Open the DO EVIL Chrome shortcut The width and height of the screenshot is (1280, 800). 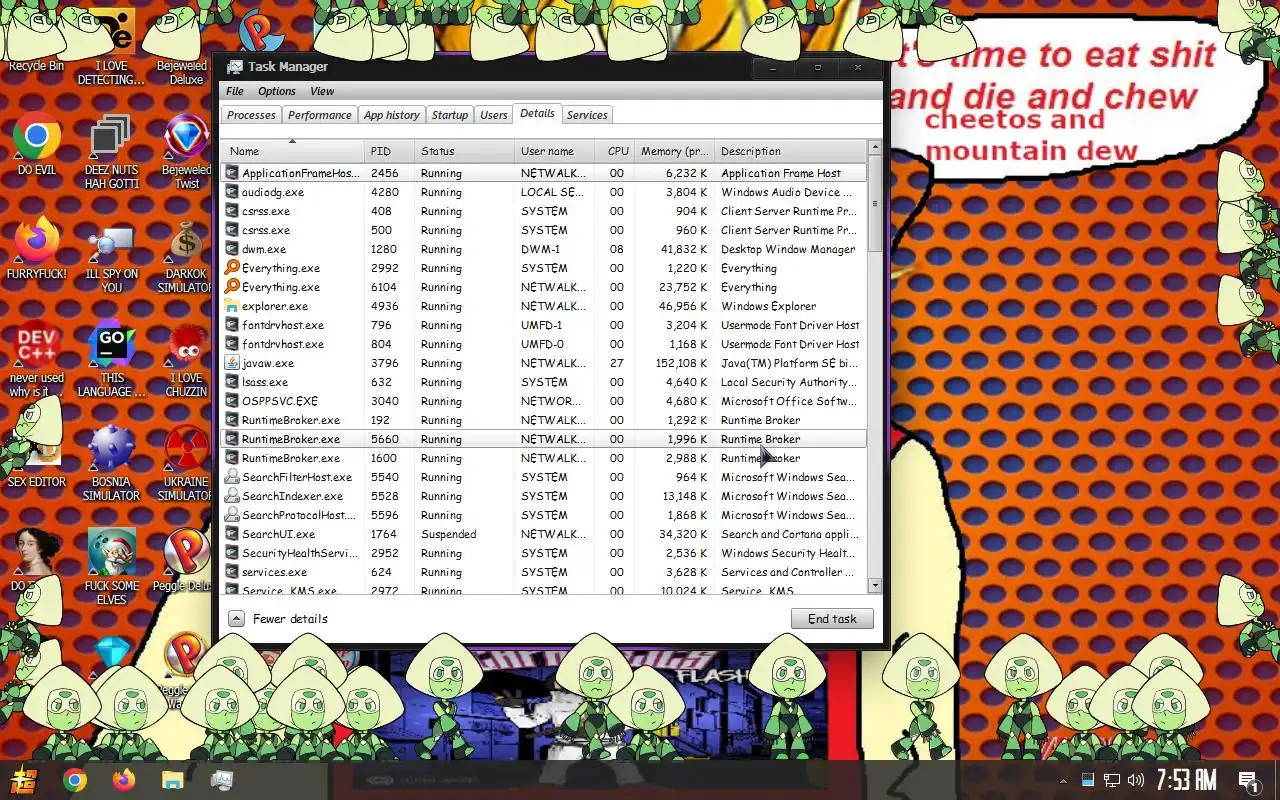[37, 145]
